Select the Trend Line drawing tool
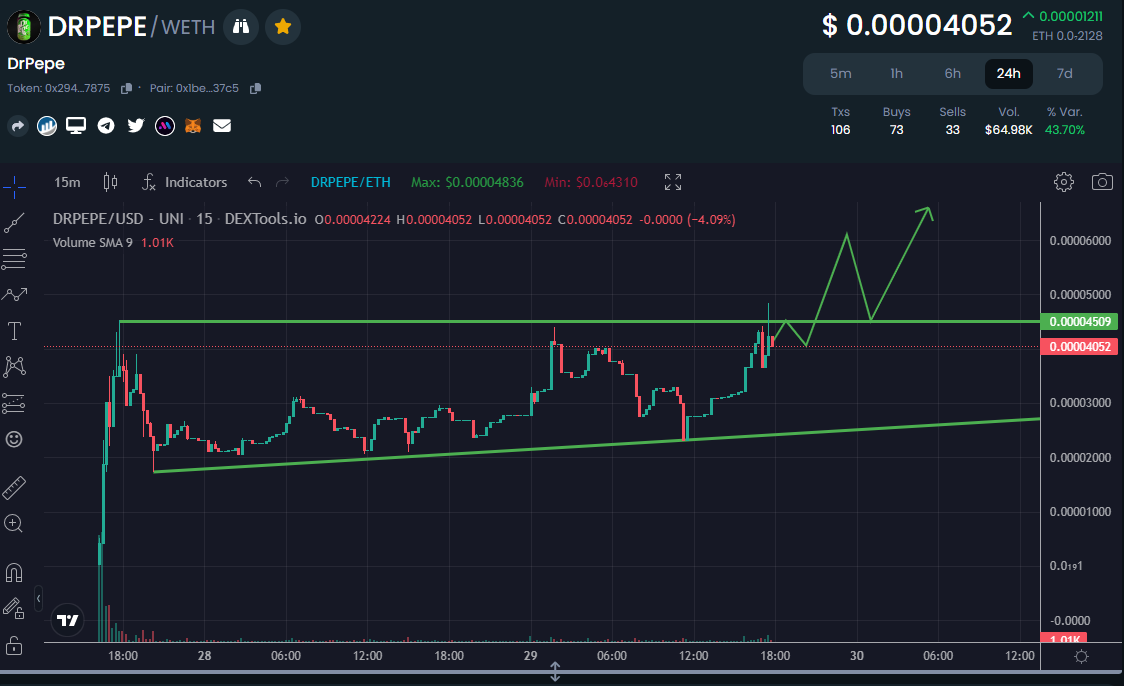The image size is (1124, 686). (x=14, y=222)
